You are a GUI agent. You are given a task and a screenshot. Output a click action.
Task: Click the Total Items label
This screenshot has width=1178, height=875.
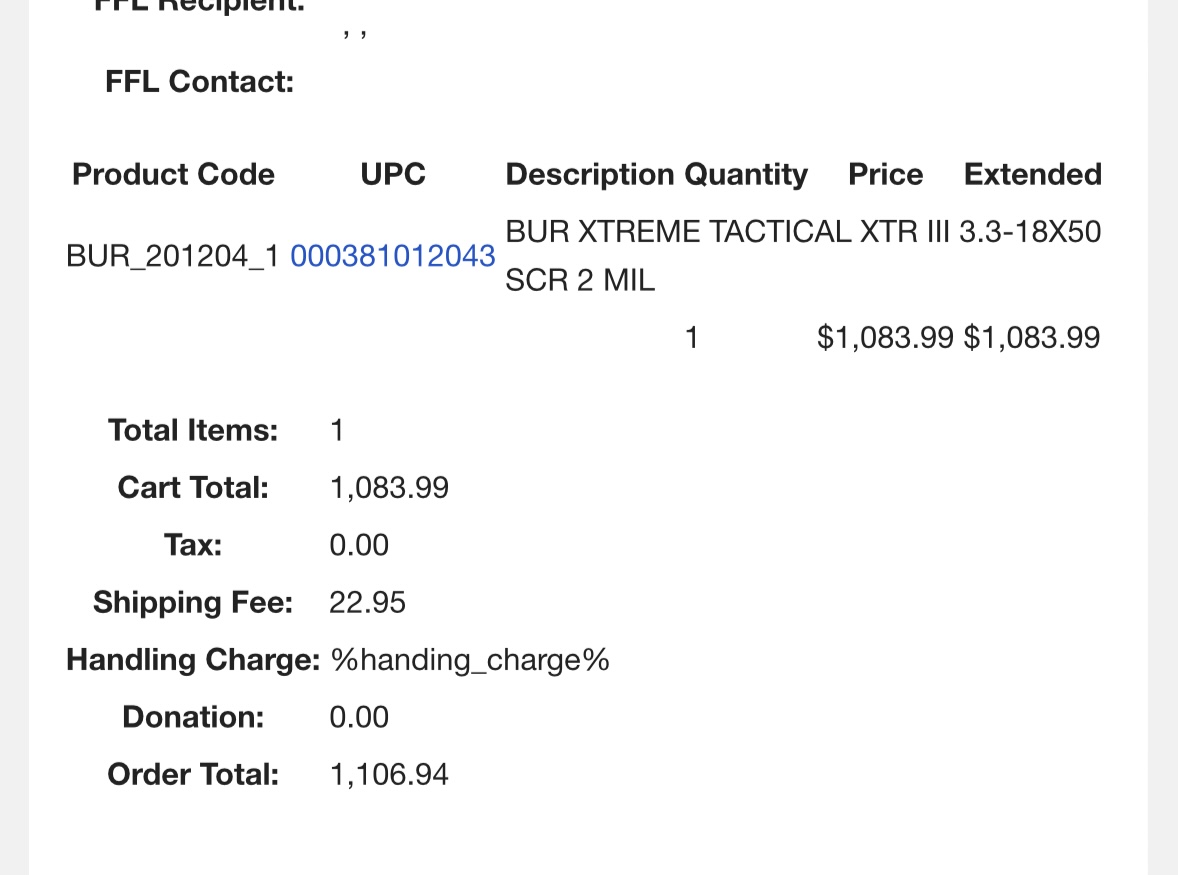[193, 431]
